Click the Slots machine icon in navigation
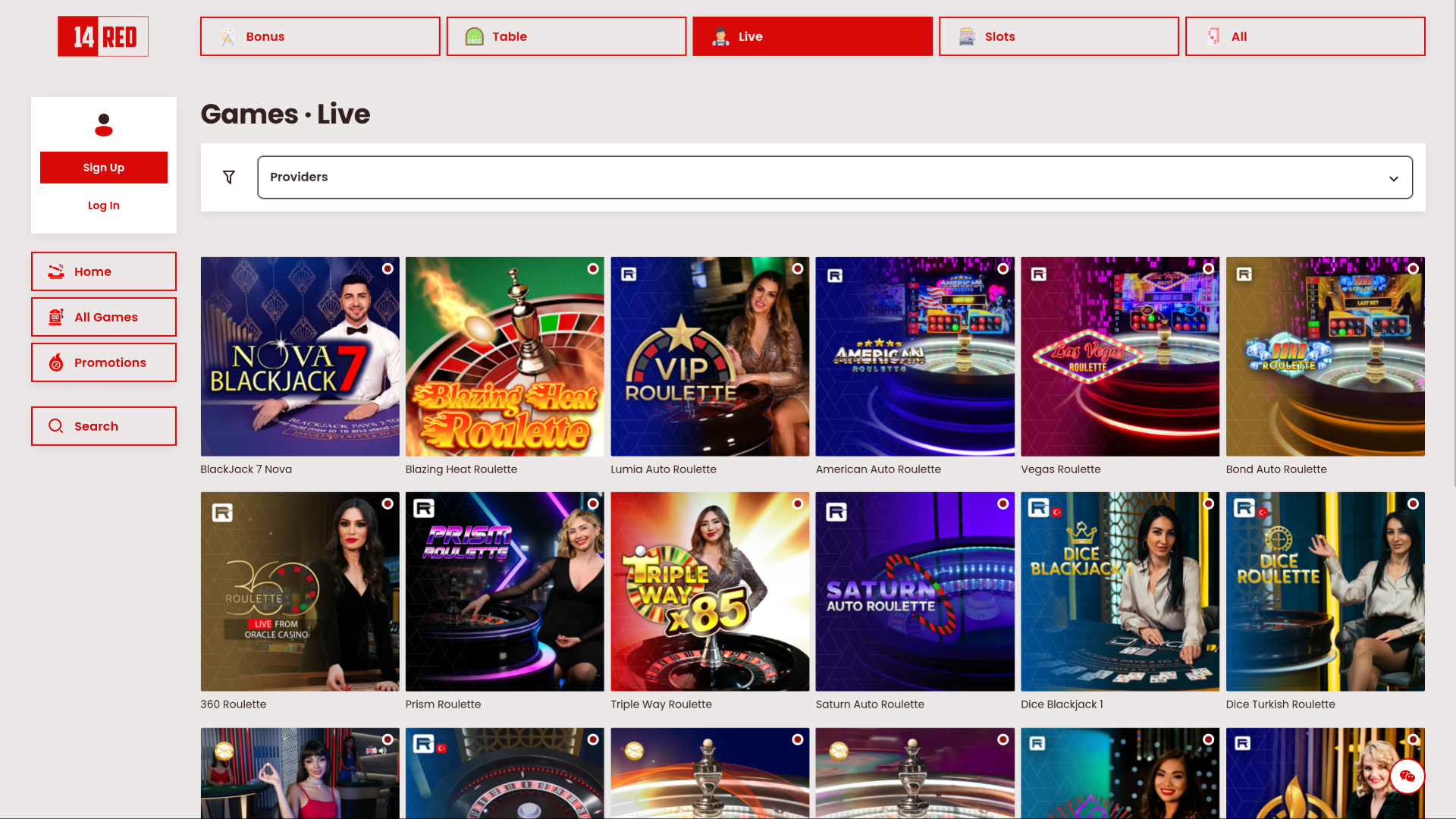 966,36
